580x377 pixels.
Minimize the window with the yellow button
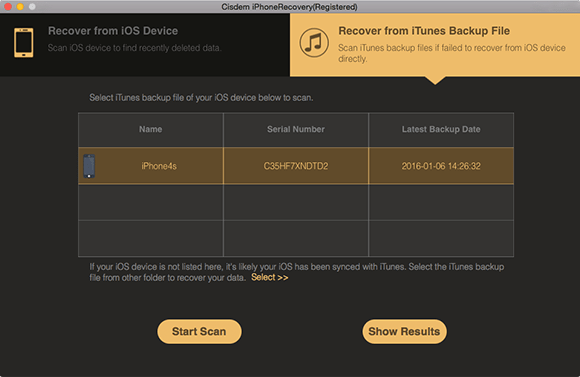click(20, 7)
